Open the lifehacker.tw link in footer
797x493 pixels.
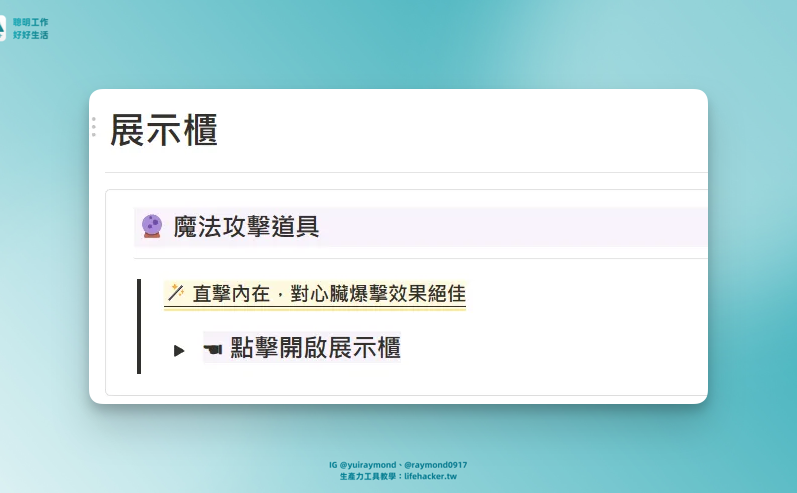pos(430,477)
